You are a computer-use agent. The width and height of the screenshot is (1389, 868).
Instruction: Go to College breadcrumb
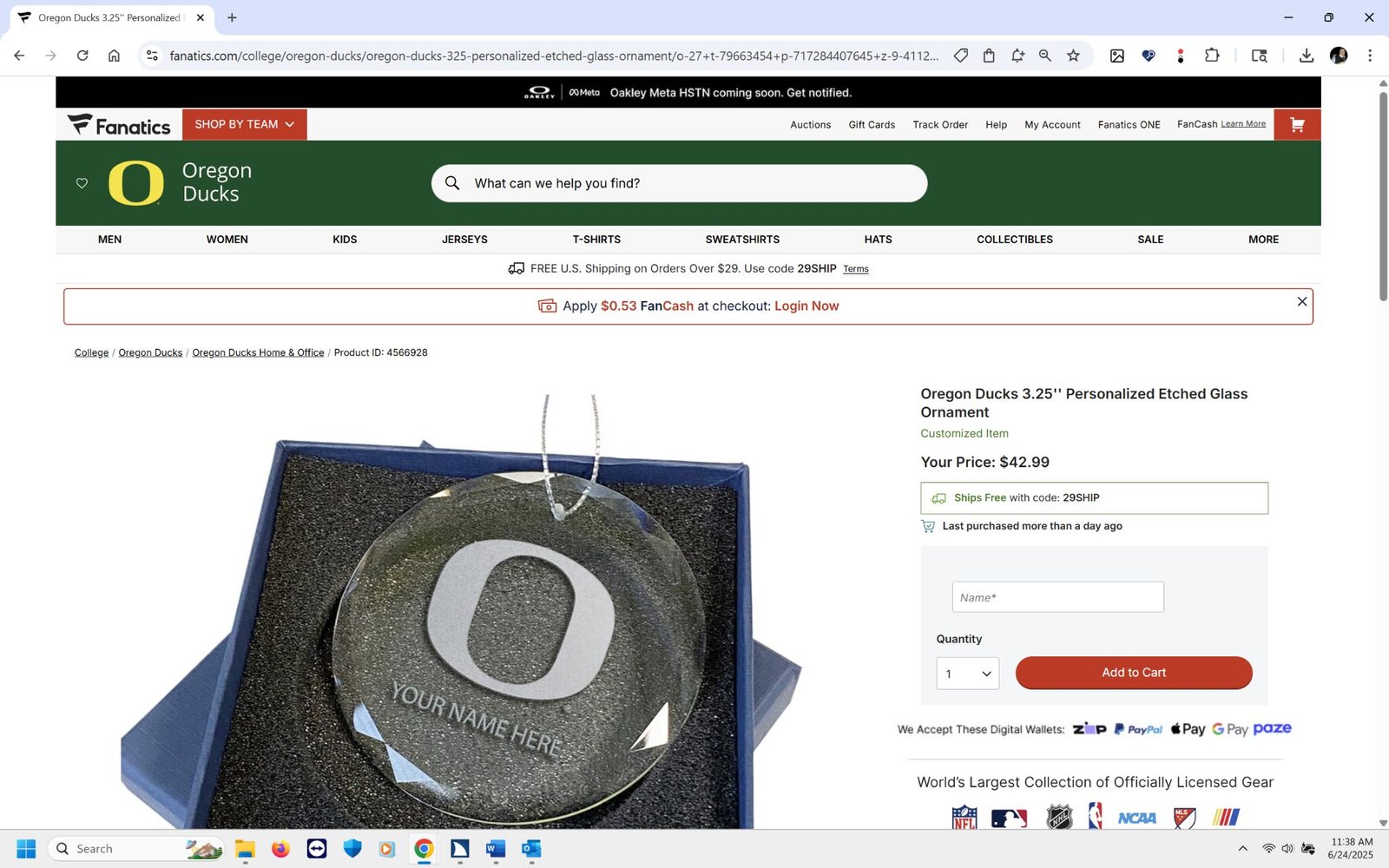(91, 352)
